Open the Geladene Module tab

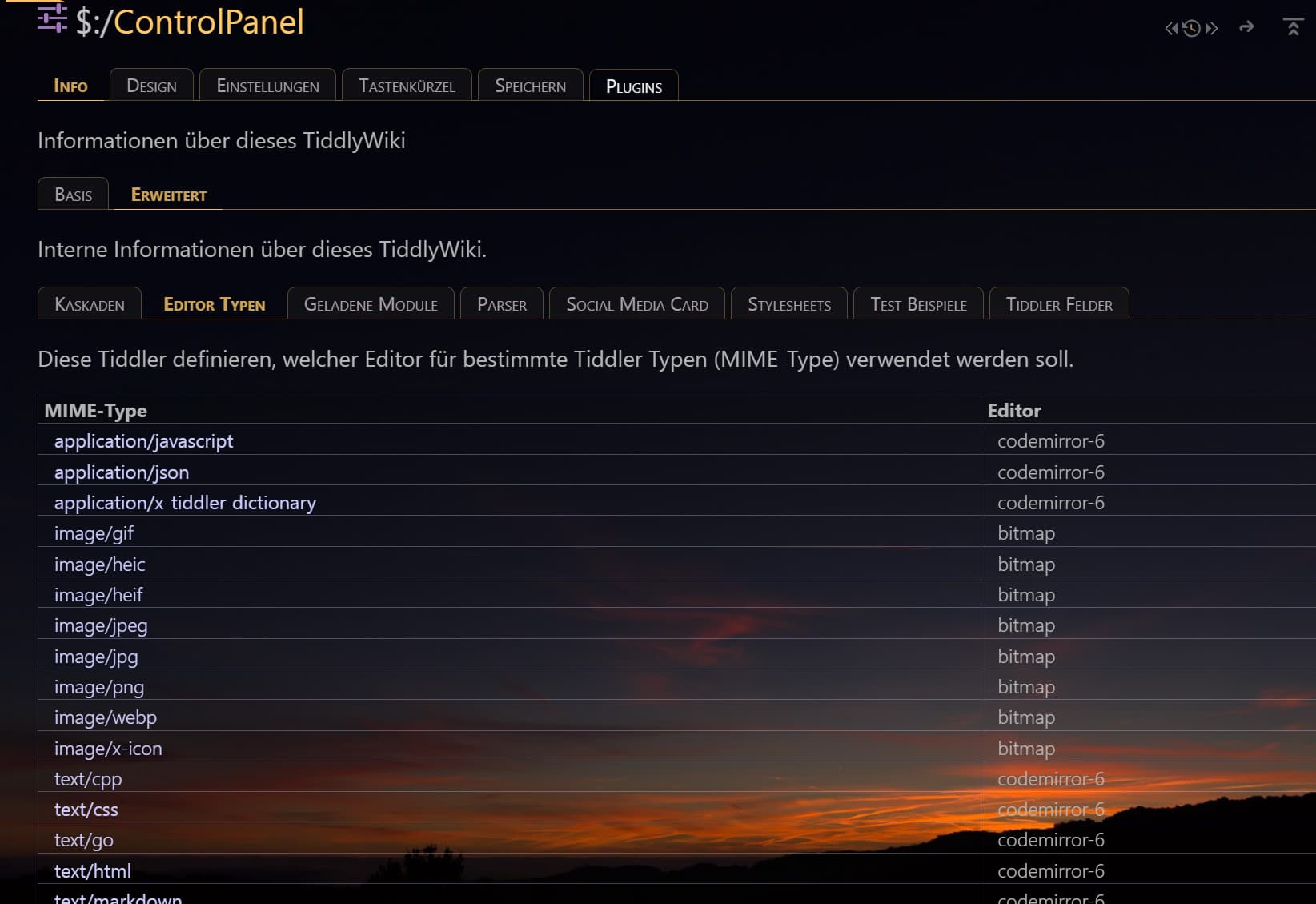pyautogui.click(x=371, y=304)
